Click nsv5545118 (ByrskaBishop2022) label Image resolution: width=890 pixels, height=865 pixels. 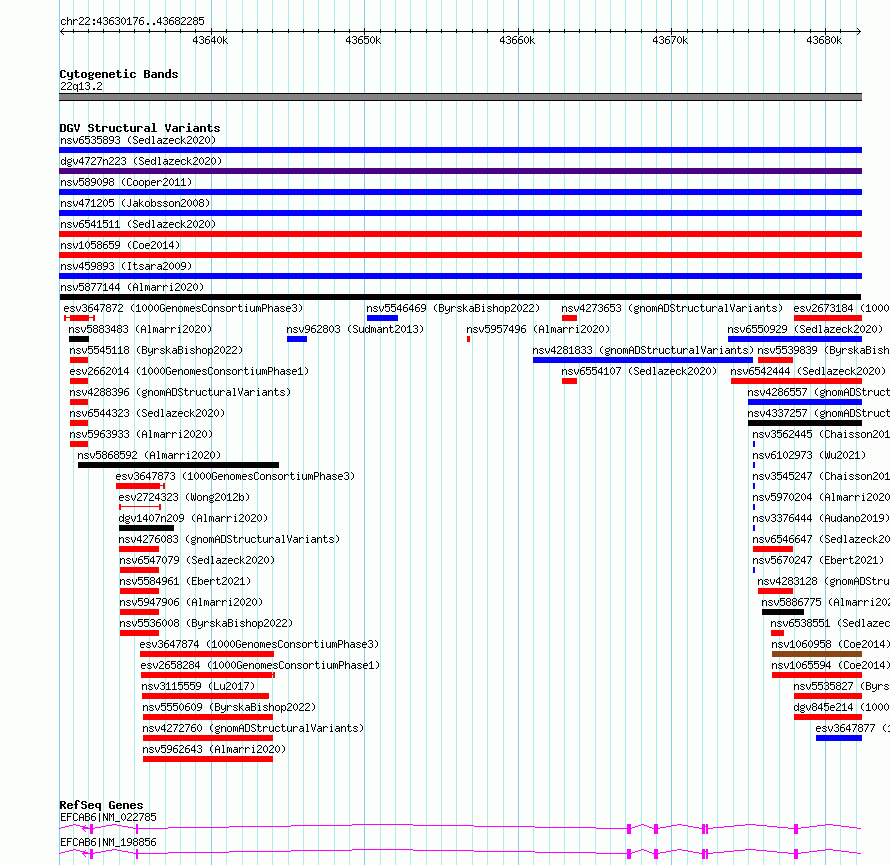pyautogui.click(x=156, y=350)
